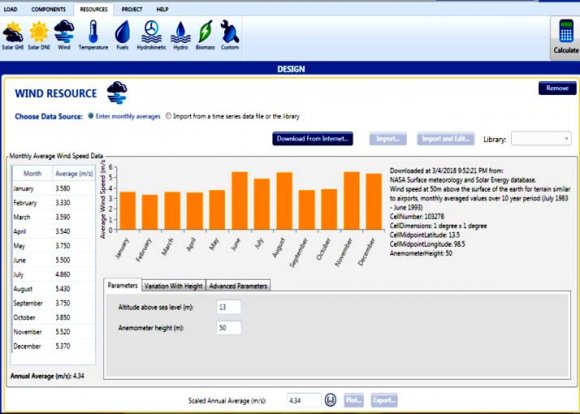Open the Temperature resource

tap(93, 35)
